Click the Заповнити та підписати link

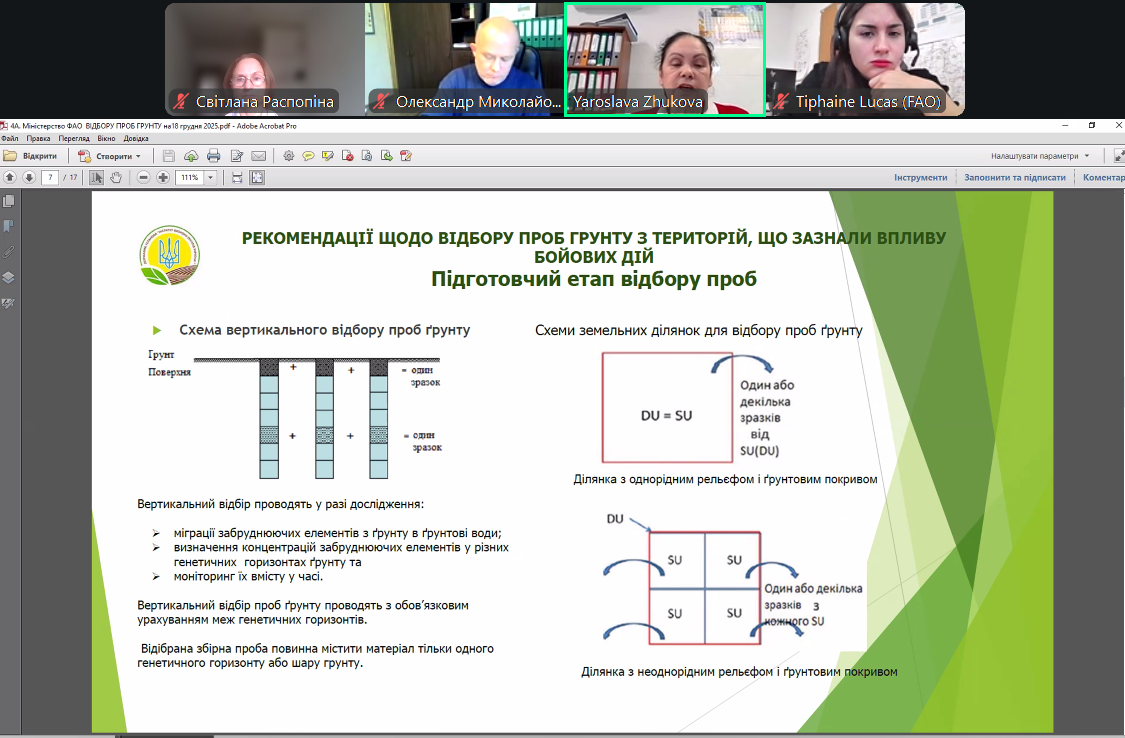(1014, 177)
